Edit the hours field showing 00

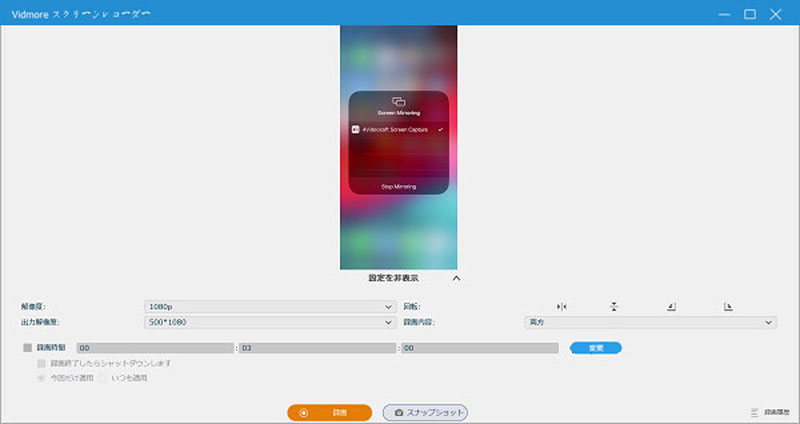pos(155,348)
